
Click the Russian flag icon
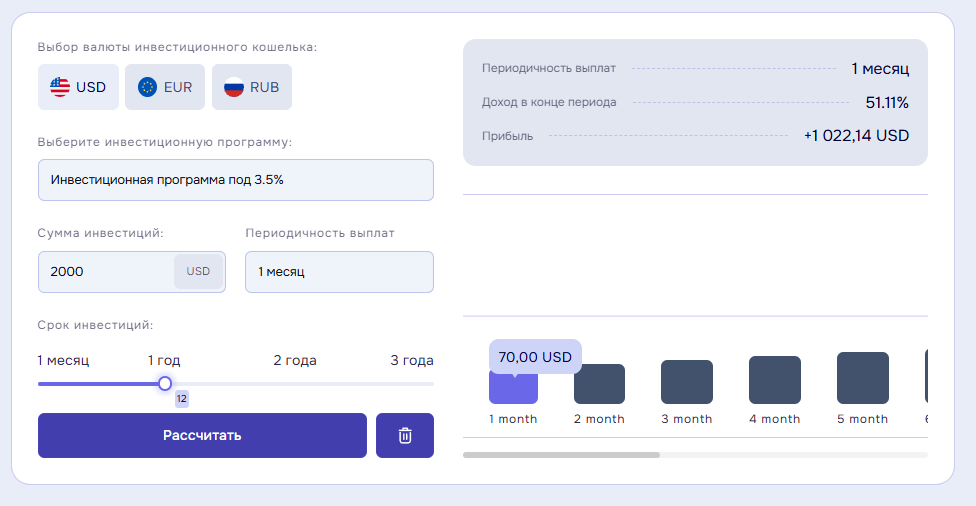[234, 87]
